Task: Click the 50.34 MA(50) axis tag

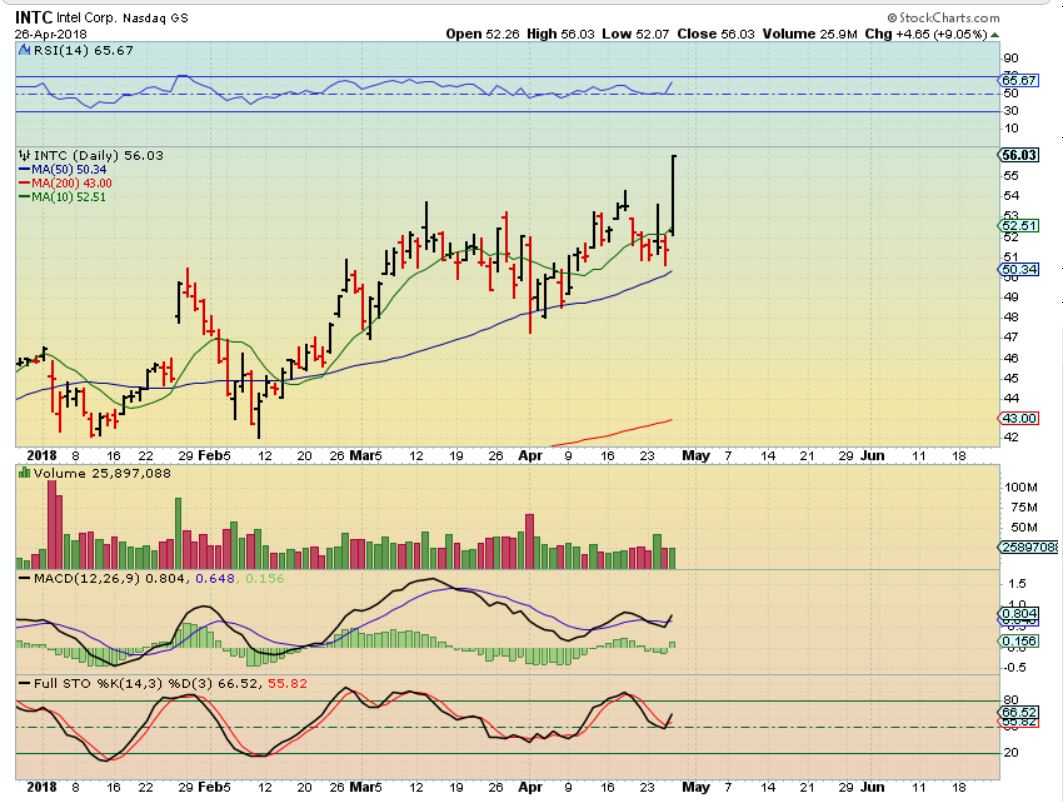Action: point(1019,269)
